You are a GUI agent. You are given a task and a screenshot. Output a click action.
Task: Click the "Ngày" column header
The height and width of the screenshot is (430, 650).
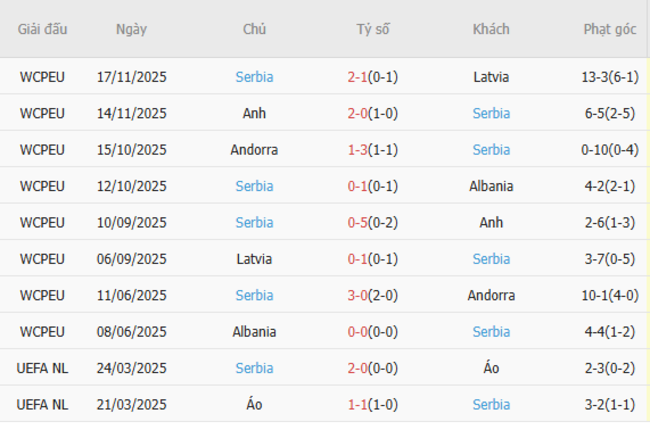coord(131,29)
